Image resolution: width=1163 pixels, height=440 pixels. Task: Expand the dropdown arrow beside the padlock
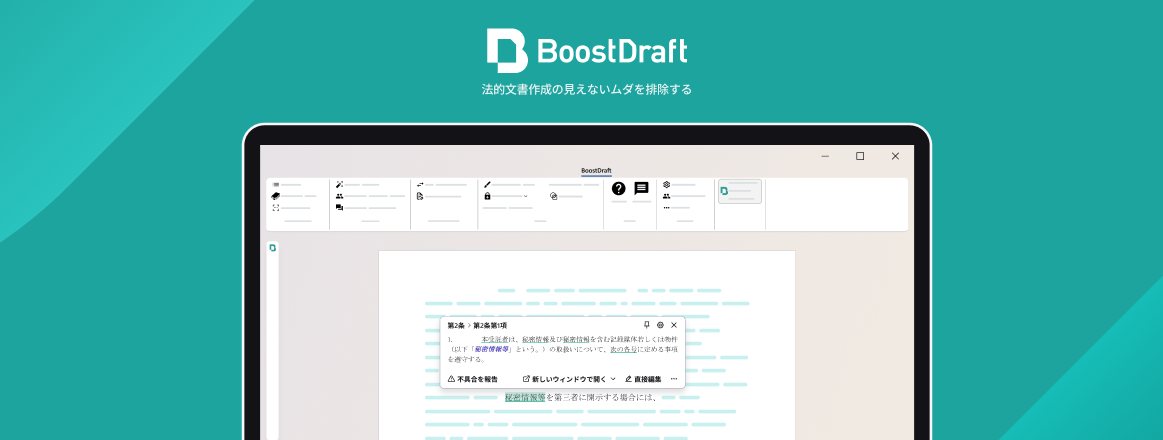[526, 196]
